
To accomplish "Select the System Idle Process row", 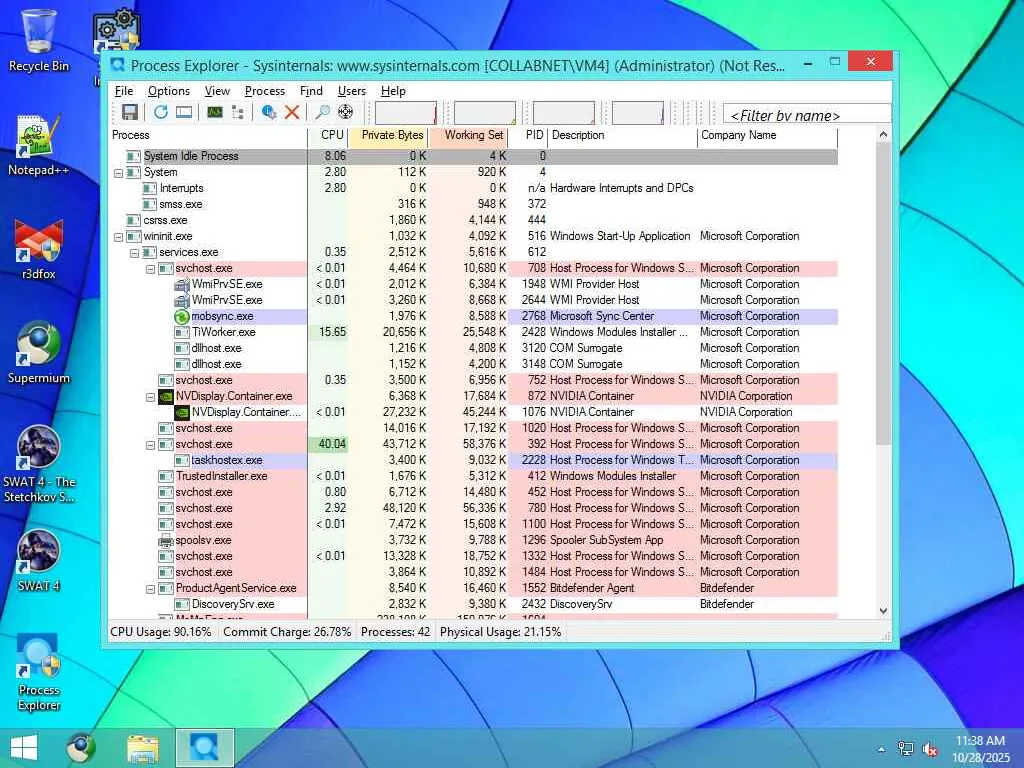I will pos(473,156).
